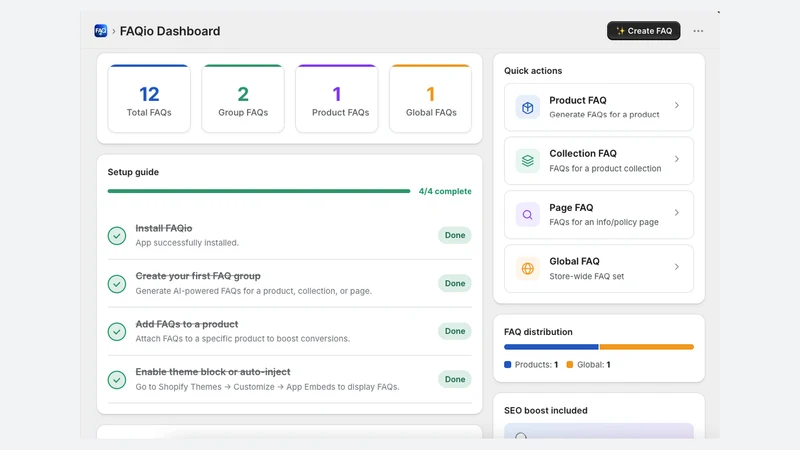Open the three-dot more options menu
800x450 pixels.
698,31
